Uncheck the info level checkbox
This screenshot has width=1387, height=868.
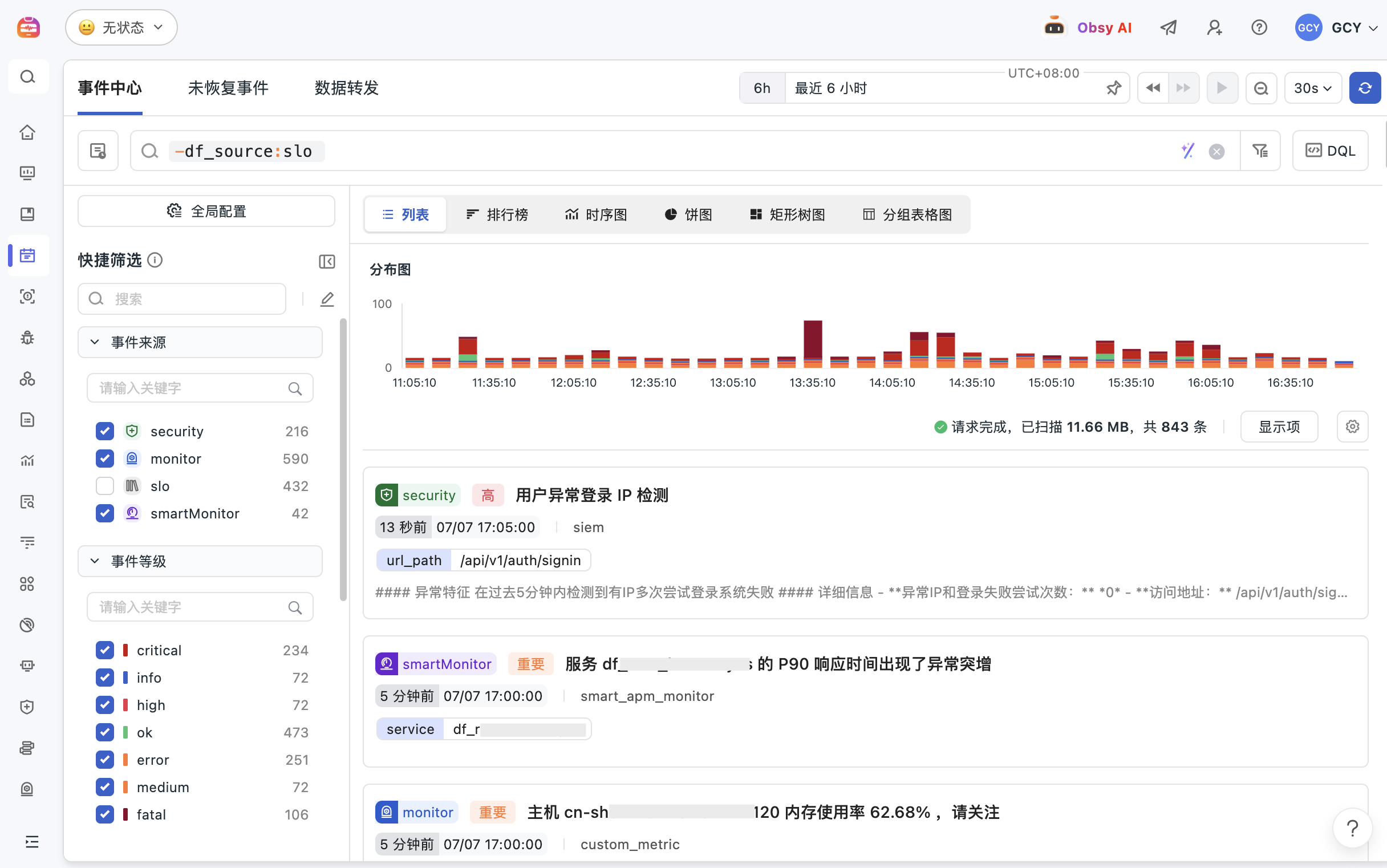[105, 678]
